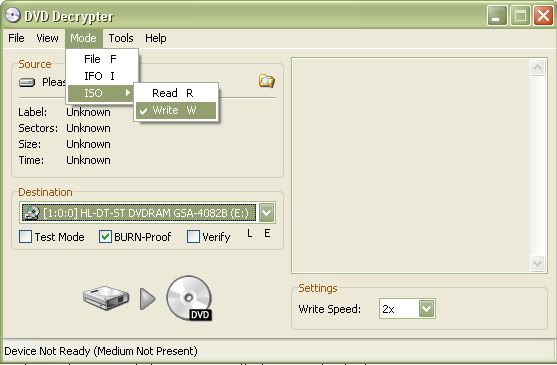Image resolution: width=557 pixels, height=365 pixels.
Task: Click the DVD Decrypter title bar disc icon
Action: pyautogui.click(x=13, y=16)
